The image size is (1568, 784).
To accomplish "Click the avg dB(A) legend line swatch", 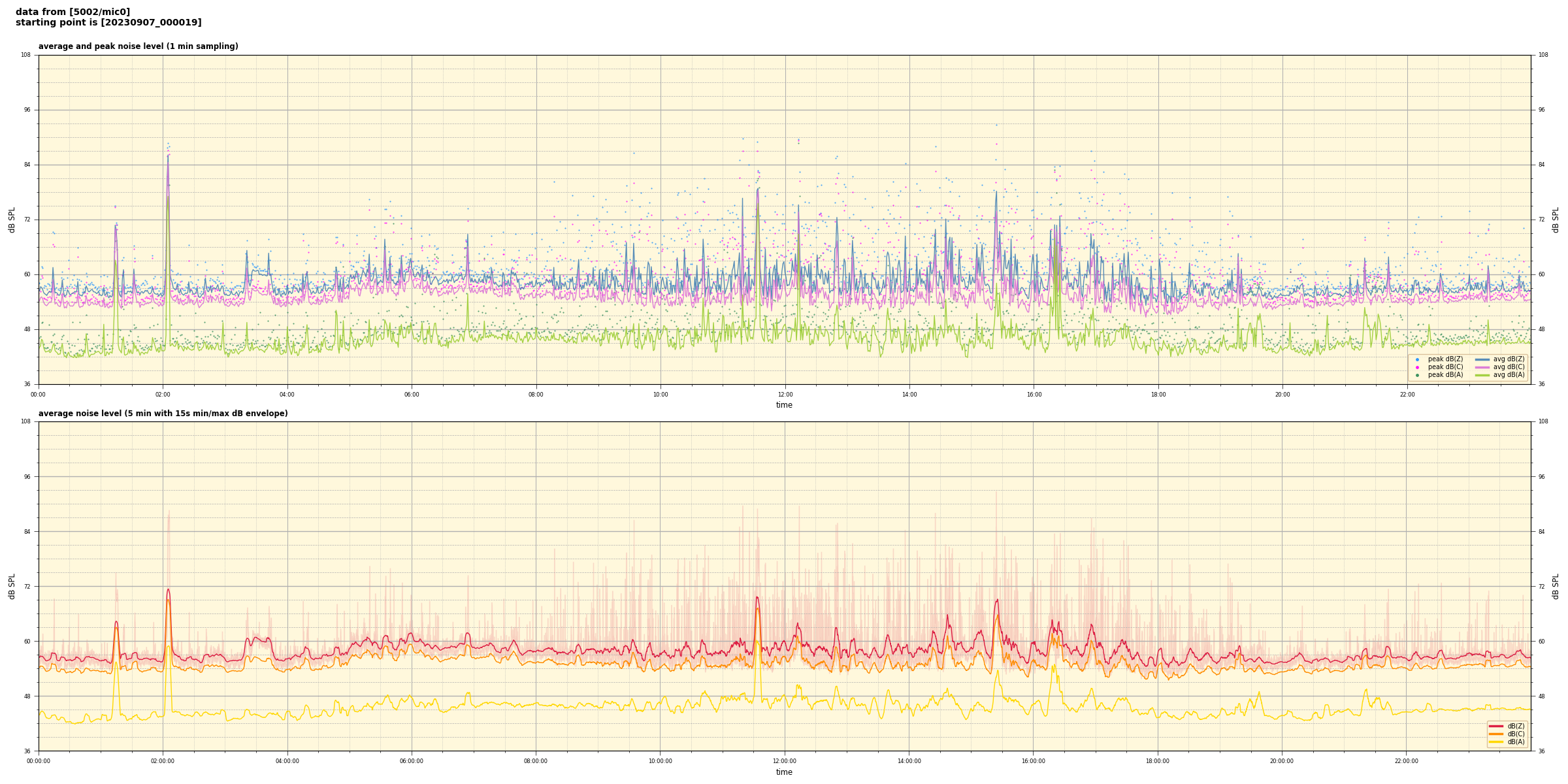I will click(1482, 375).
